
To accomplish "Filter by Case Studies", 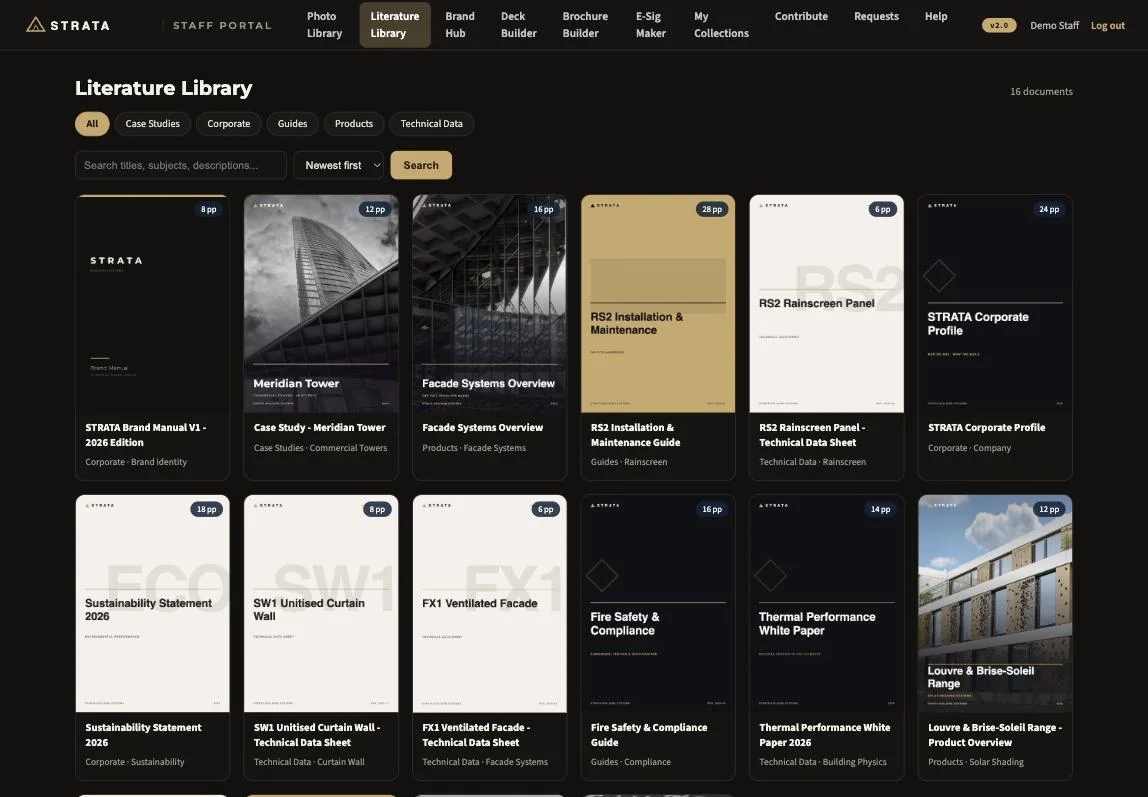I will pos(152,124).
